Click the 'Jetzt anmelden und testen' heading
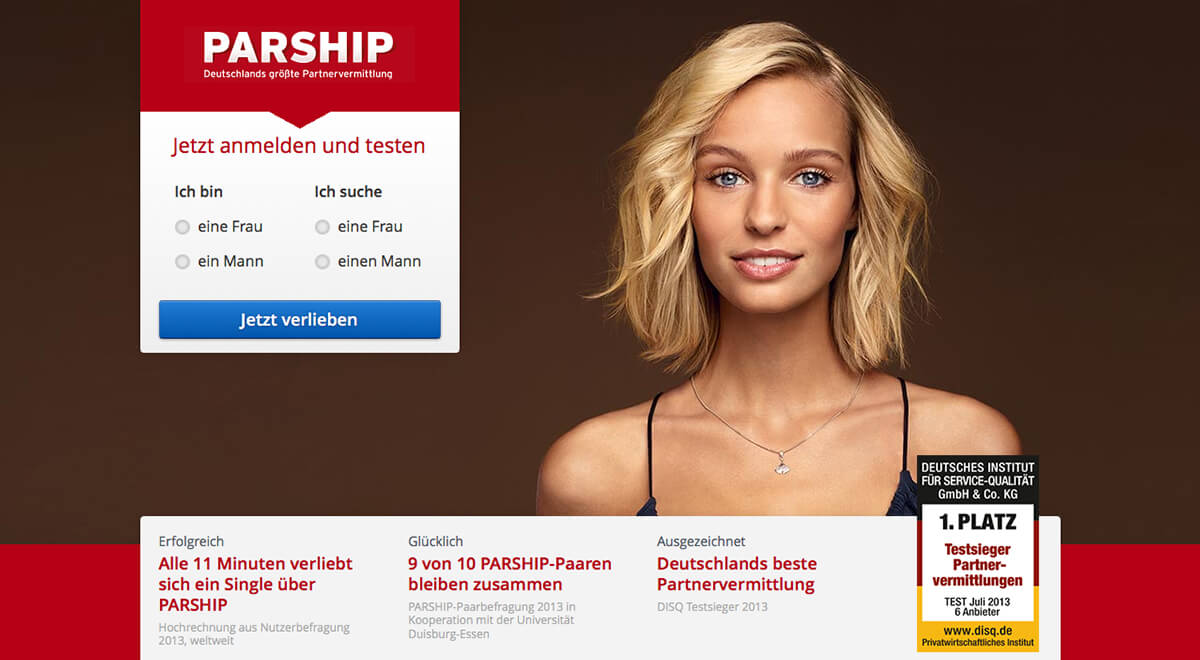 pos(298,146)
